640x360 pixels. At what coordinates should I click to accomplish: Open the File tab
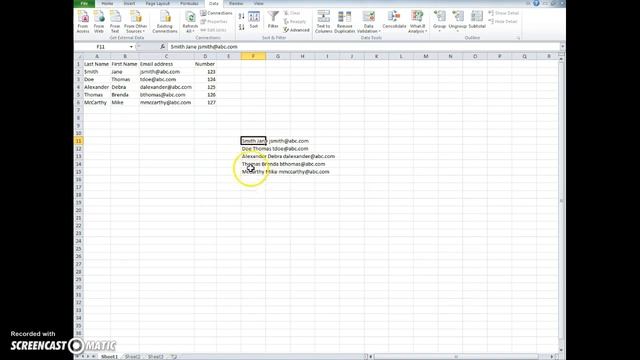click(84, 3)
